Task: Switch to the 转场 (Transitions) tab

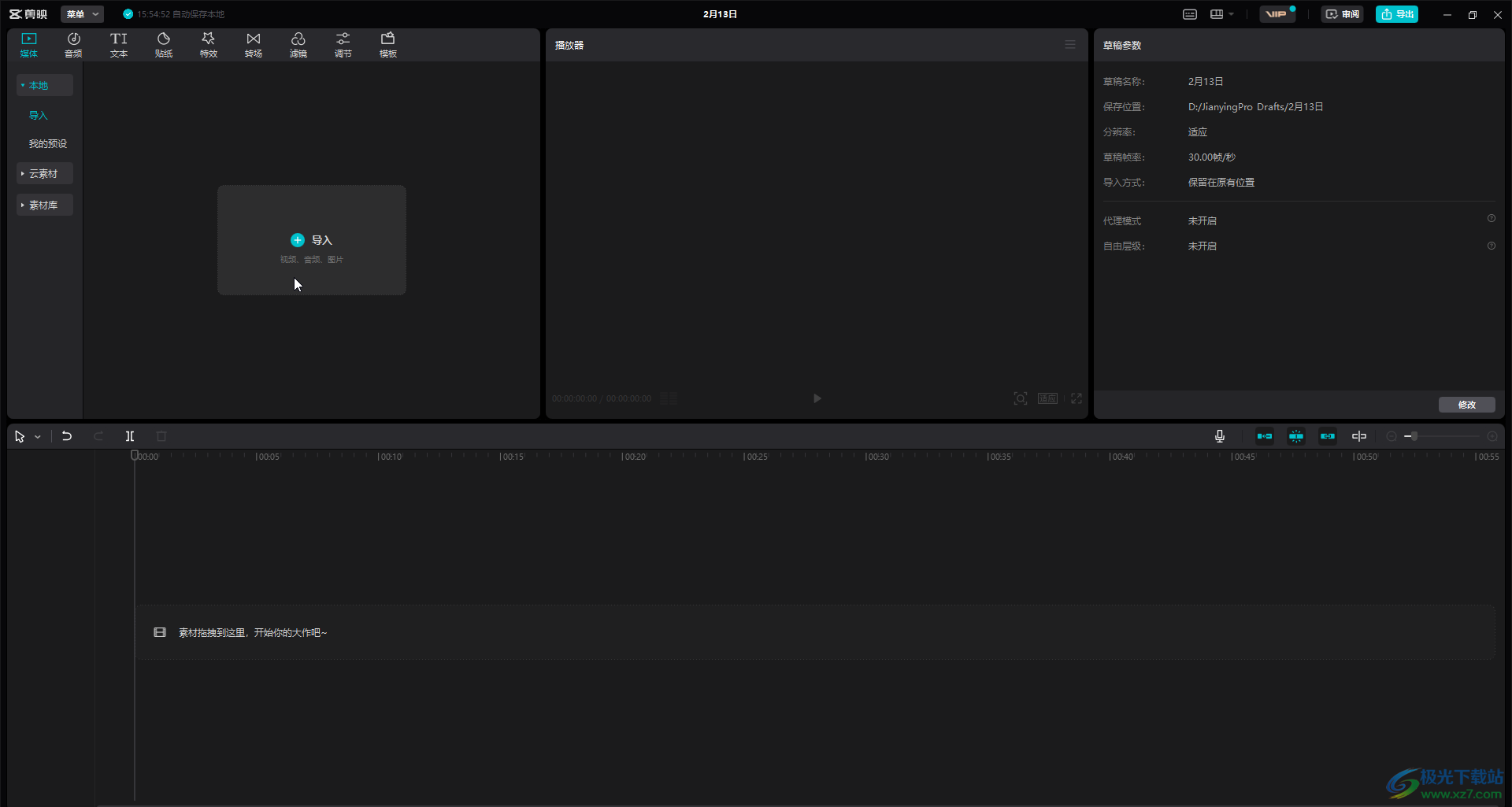Action: [254, 45]
